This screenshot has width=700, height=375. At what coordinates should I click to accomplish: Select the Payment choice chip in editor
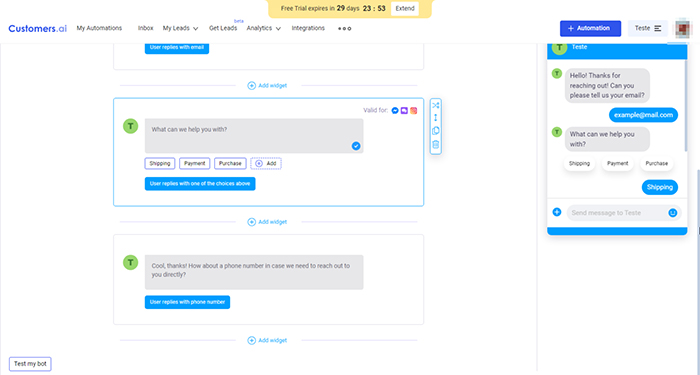click(195, 163)
